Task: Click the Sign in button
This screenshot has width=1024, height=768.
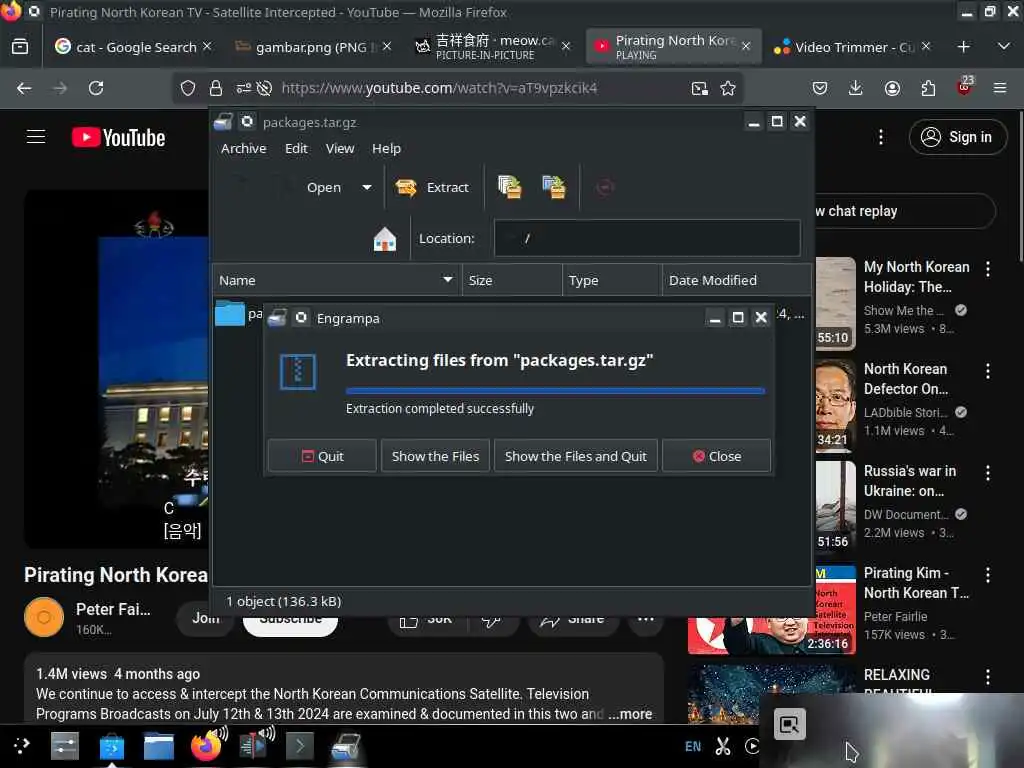Action: coord(957,137)
